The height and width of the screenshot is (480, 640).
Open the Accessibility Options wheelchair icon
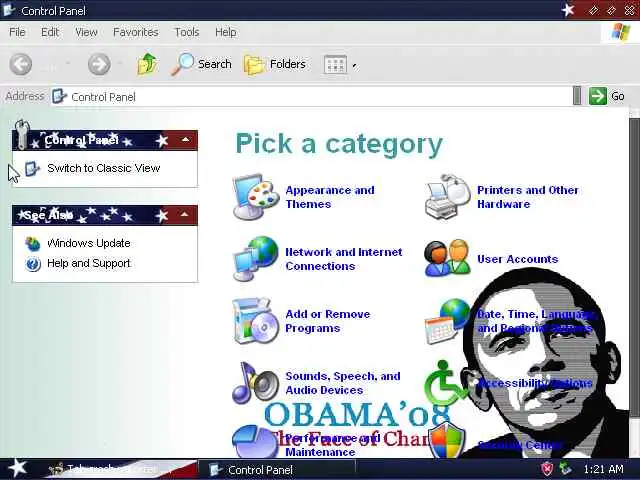(x=446, y=383)
